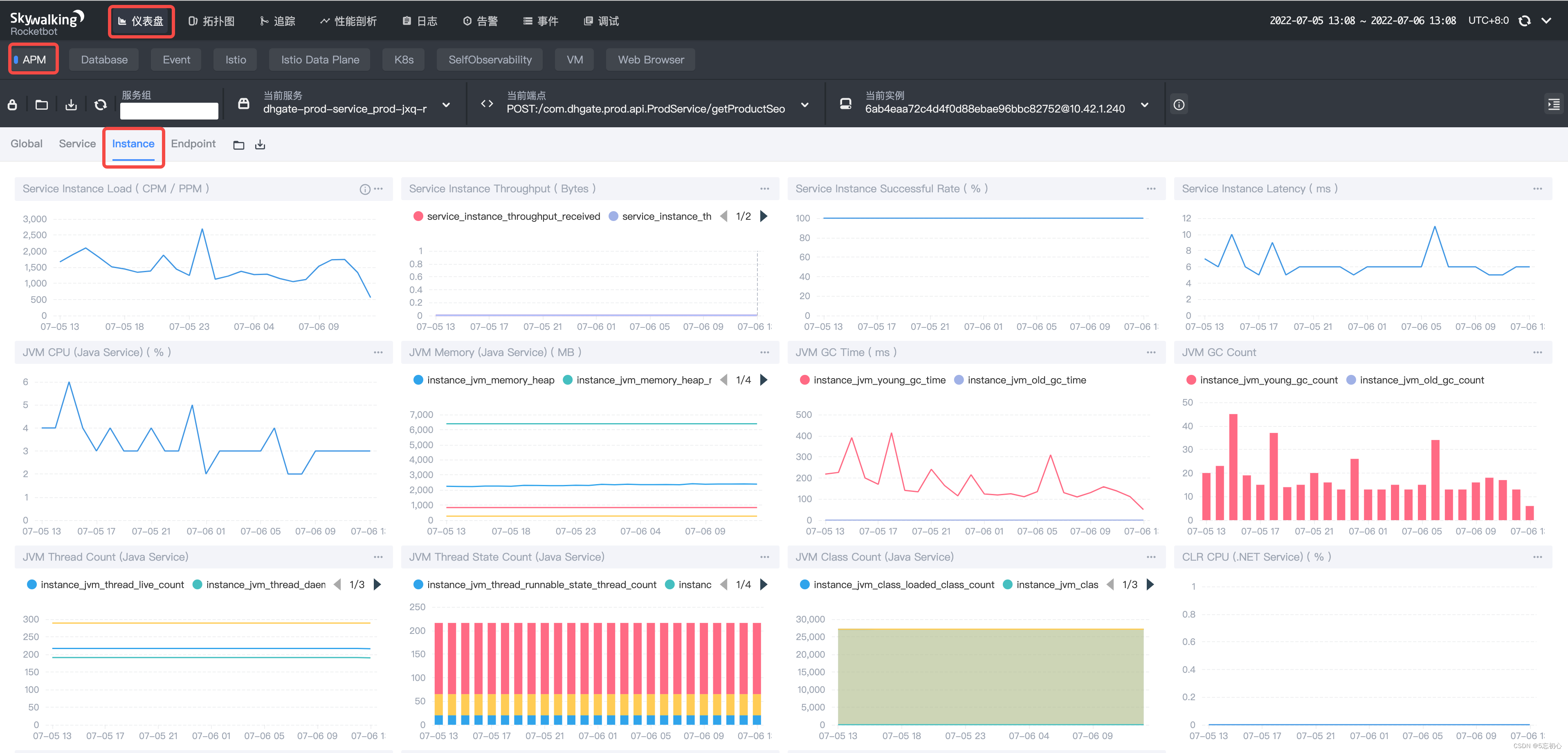Open more options on JVM Memory panel
1568x753 pixels.
pyautogui.click(x=764, y=353)
